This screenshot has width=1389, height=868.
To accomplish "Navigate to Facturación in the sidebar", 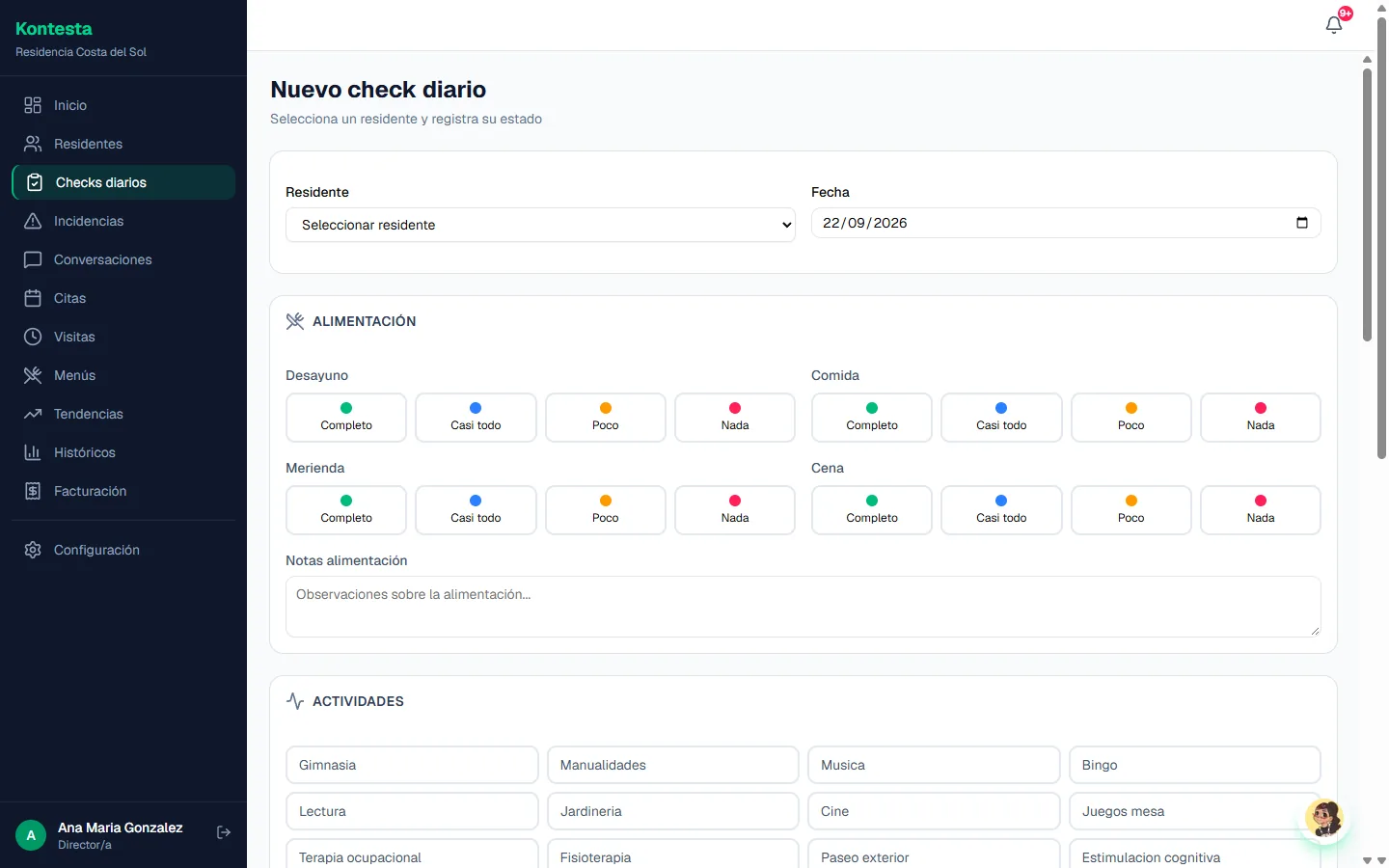I will 123,491.
